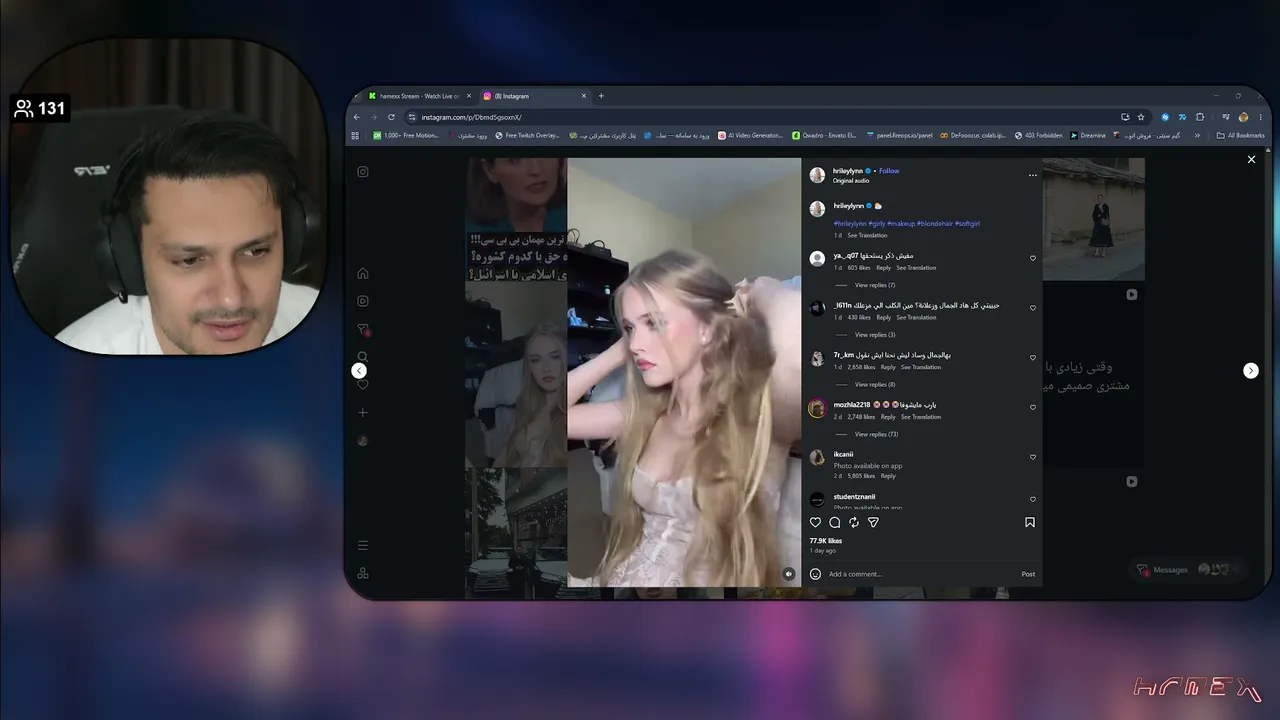Expand View replies (7) under ya__q07 comment

pyautogui.click(x=875, y=285)
